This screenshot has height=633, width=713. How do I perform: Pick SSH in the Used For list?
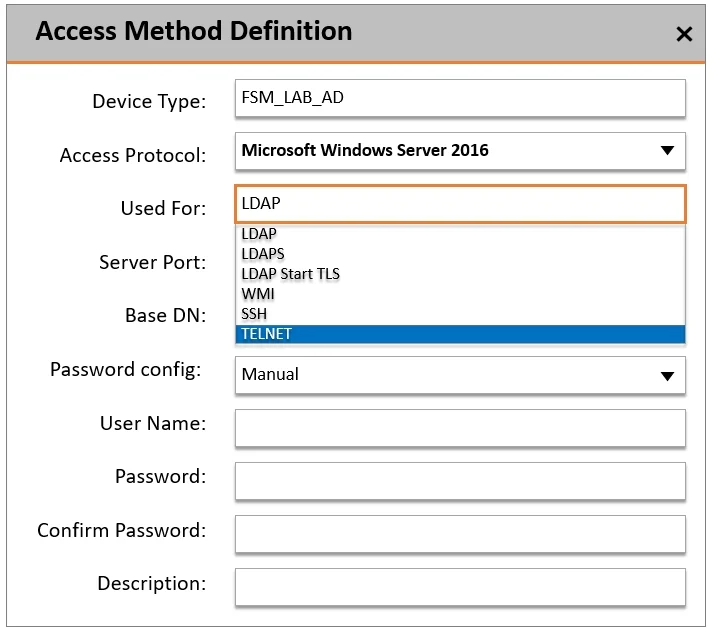click(x=460, y=314)
